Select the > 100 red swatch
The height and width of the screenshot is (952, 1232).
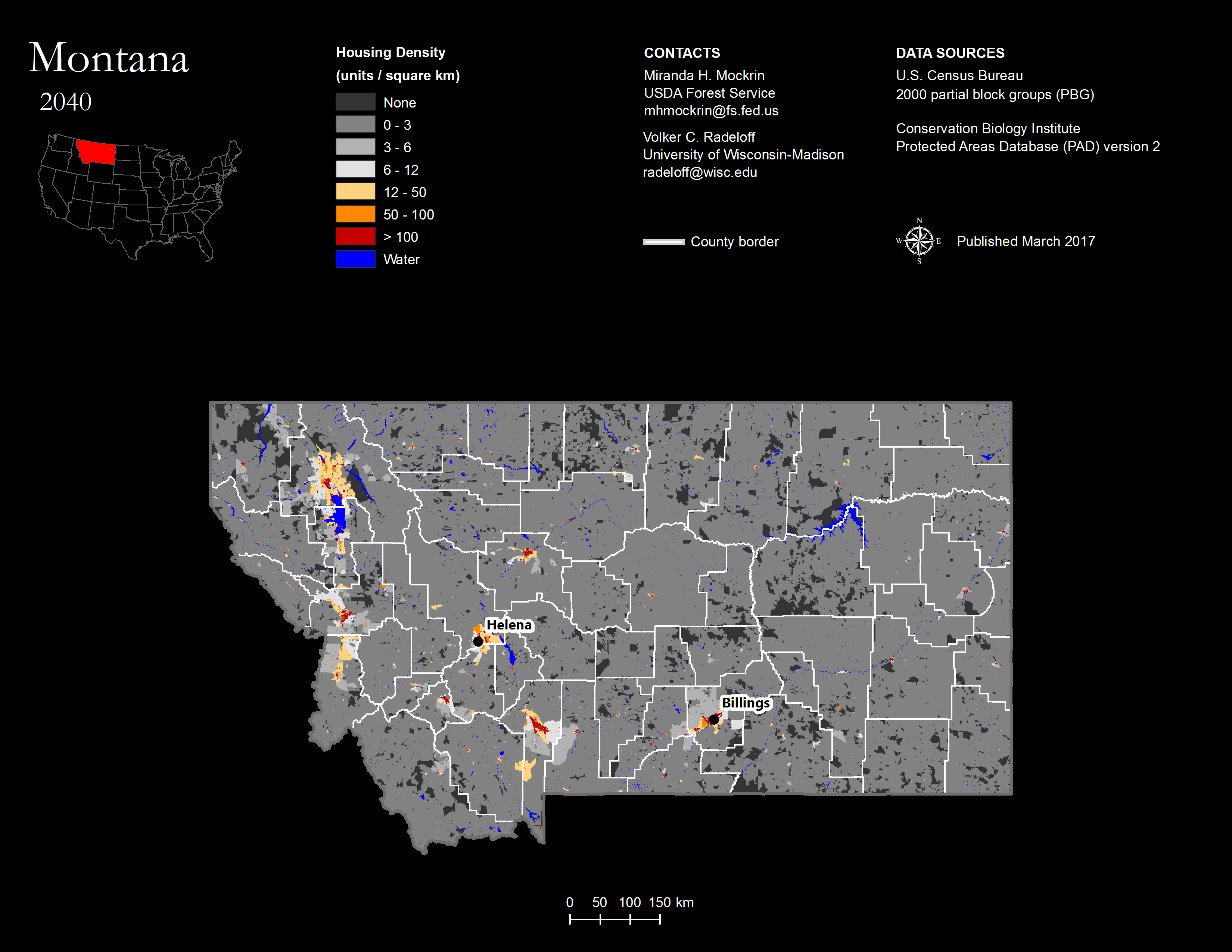tap(355, 236)
